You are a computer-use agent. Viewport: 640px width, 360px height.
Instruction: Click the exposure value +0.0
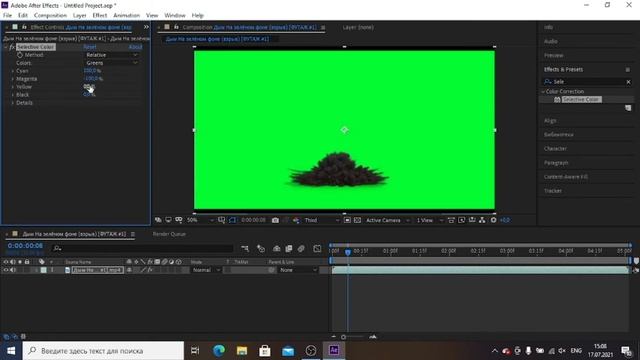pyautogui.click(x=505, y=220)
